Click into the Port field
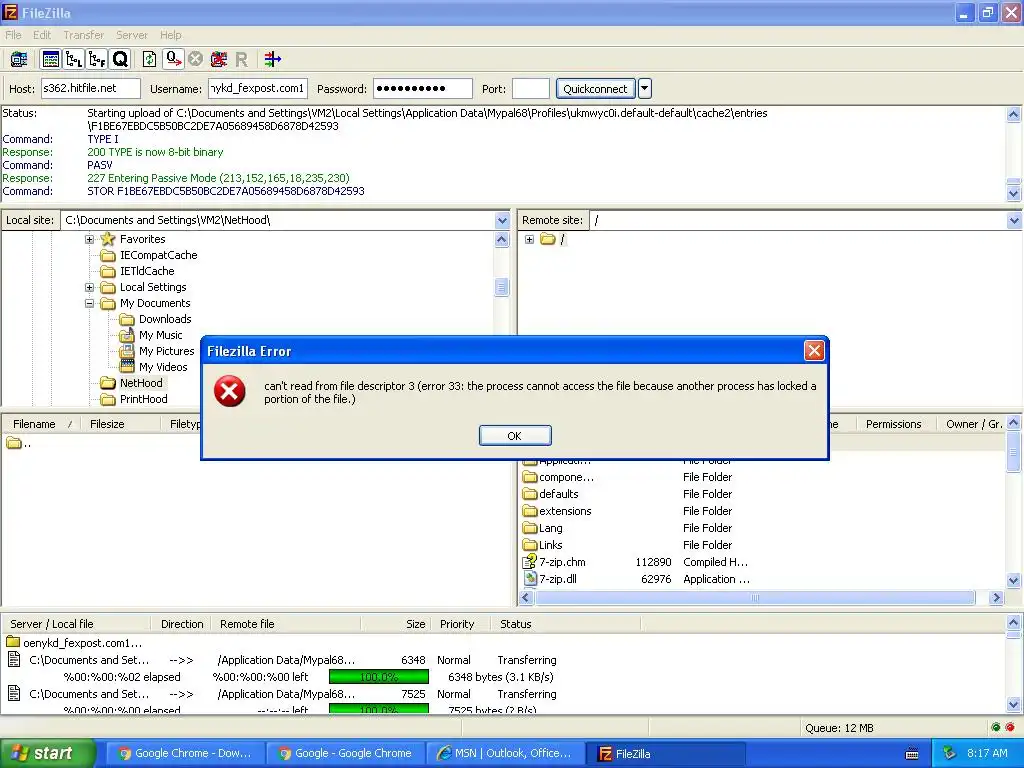The image size is (1024, 768). 530,88
